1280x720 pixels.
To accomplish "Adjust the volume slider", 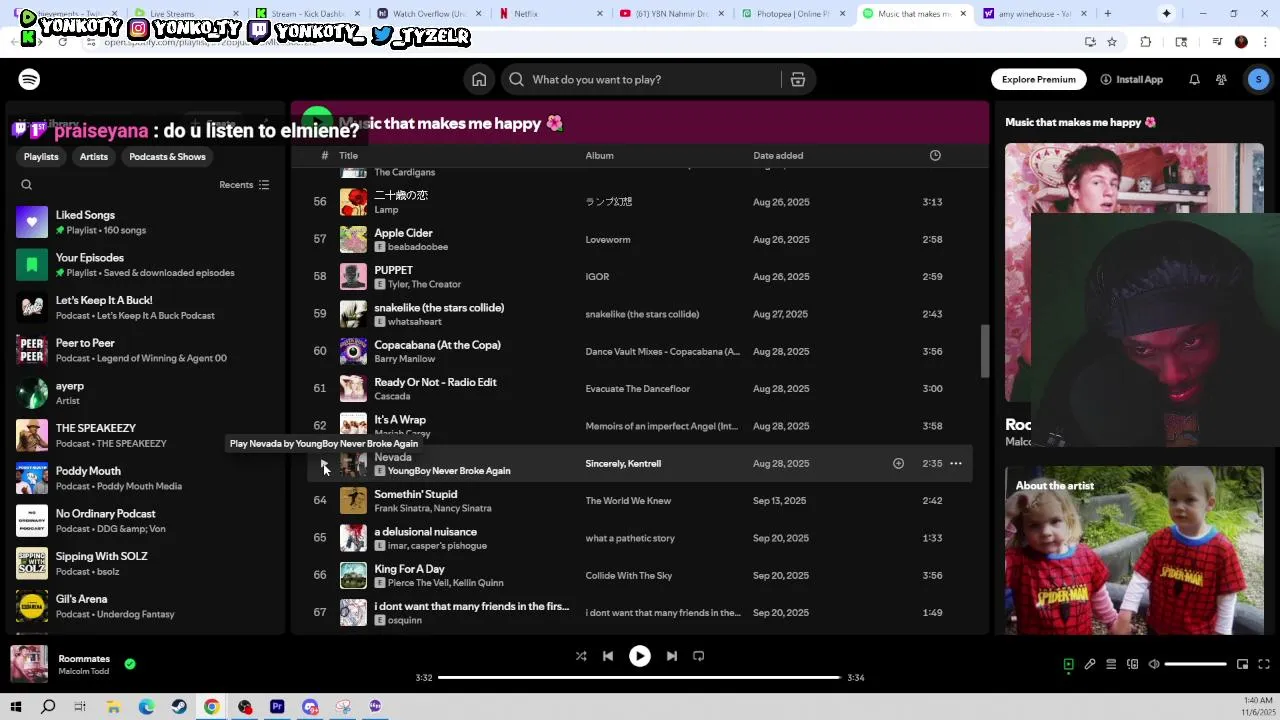I will click(1195, 664).
